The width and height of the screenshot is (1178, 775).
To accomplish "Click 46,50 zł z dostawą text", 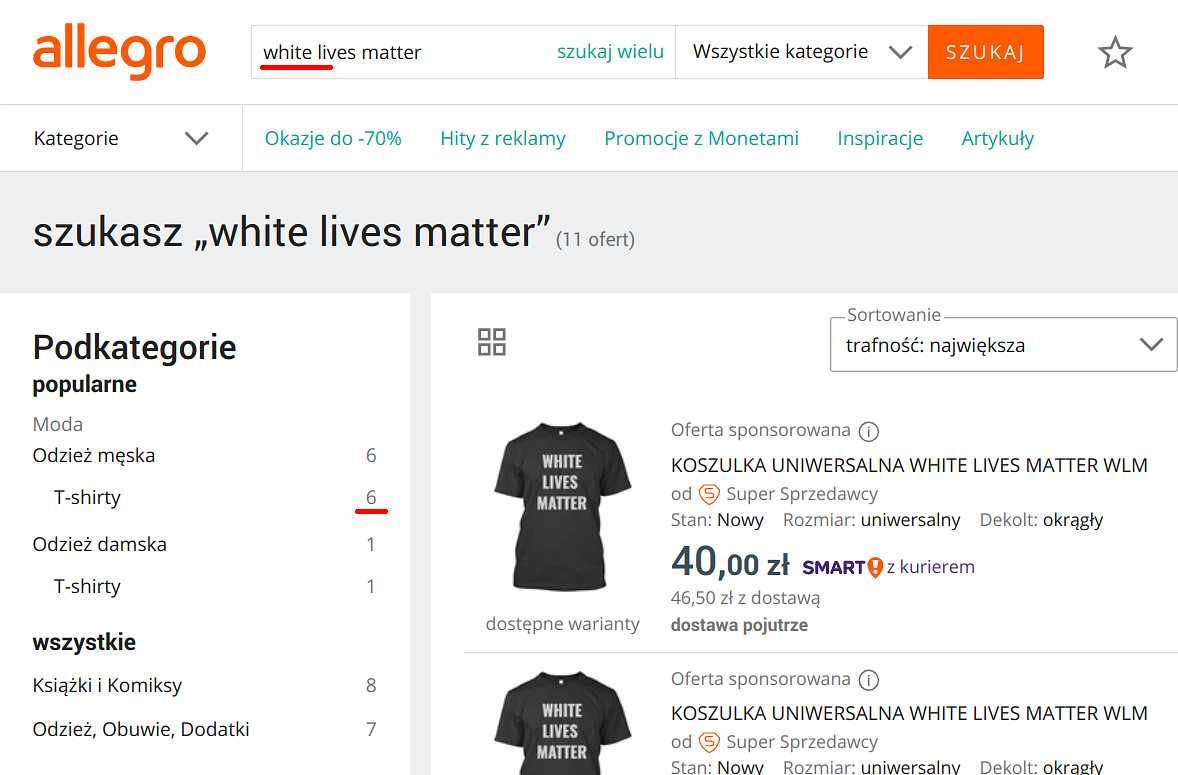I will tap(745, 598).
